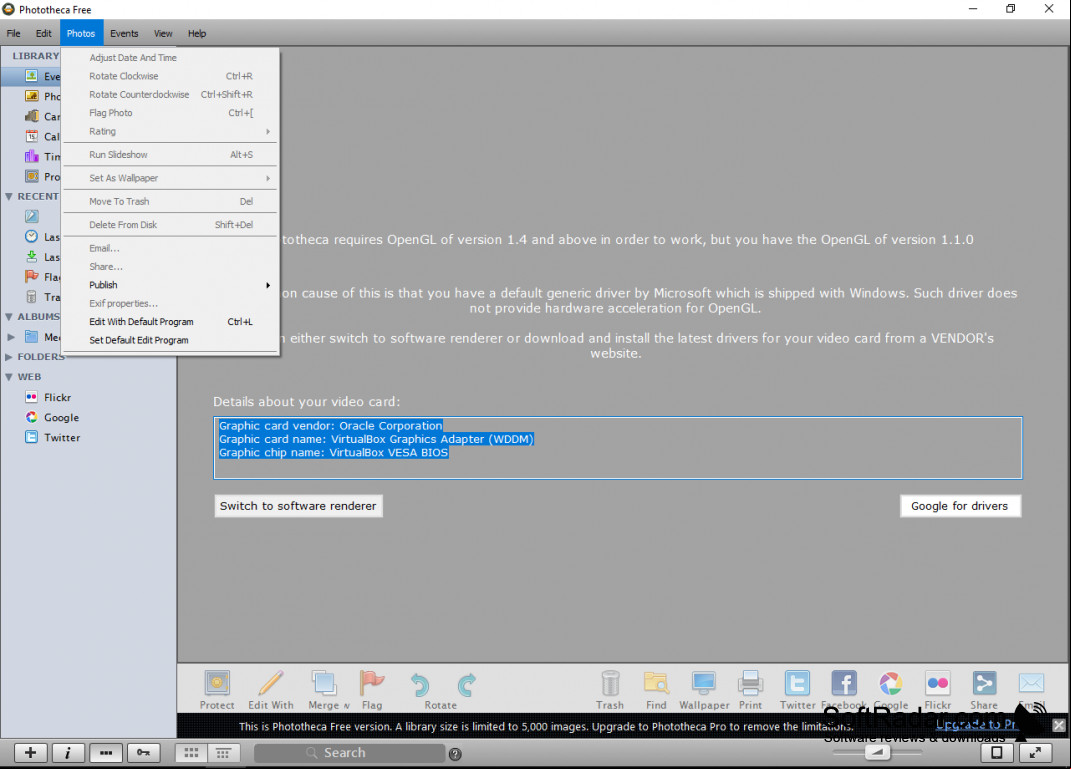Viewport: 1071px width, 769px height.
Task: Collapse the RECENT section in sidebar
Action: pyautogui.click(x=9, y=197)
